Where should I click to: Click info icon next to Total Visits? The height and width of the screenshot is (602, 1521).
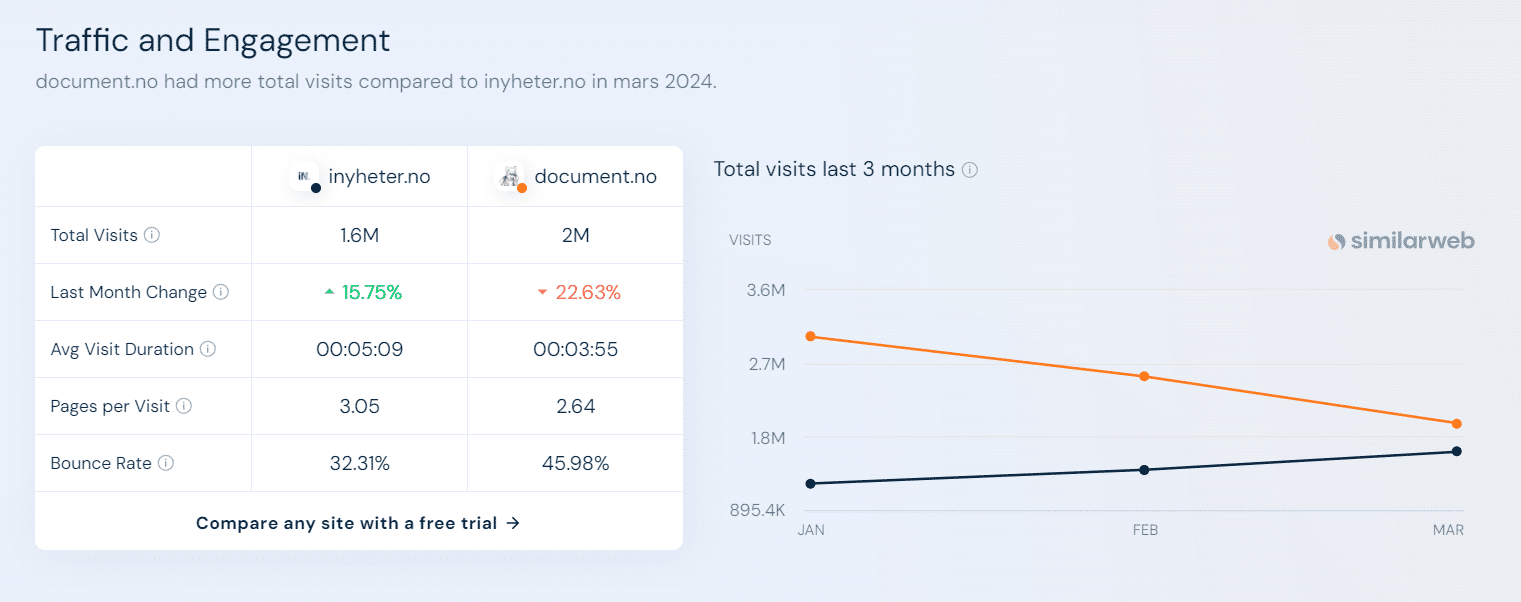click(152, 236)
